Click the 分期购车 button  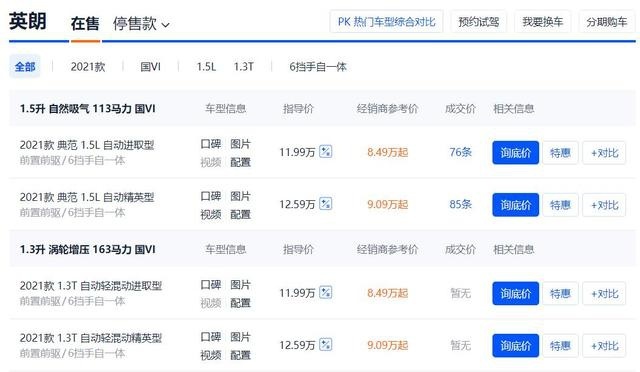[607, 22]
